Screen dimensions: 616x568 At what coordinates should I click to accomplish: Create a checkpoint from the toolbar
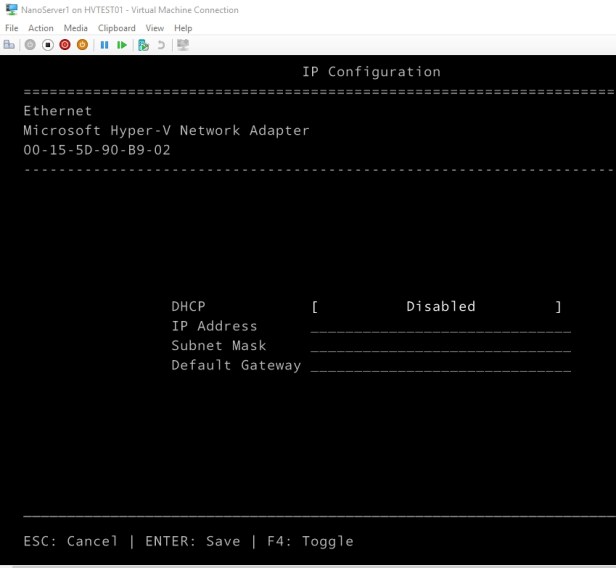coord(143,45)
